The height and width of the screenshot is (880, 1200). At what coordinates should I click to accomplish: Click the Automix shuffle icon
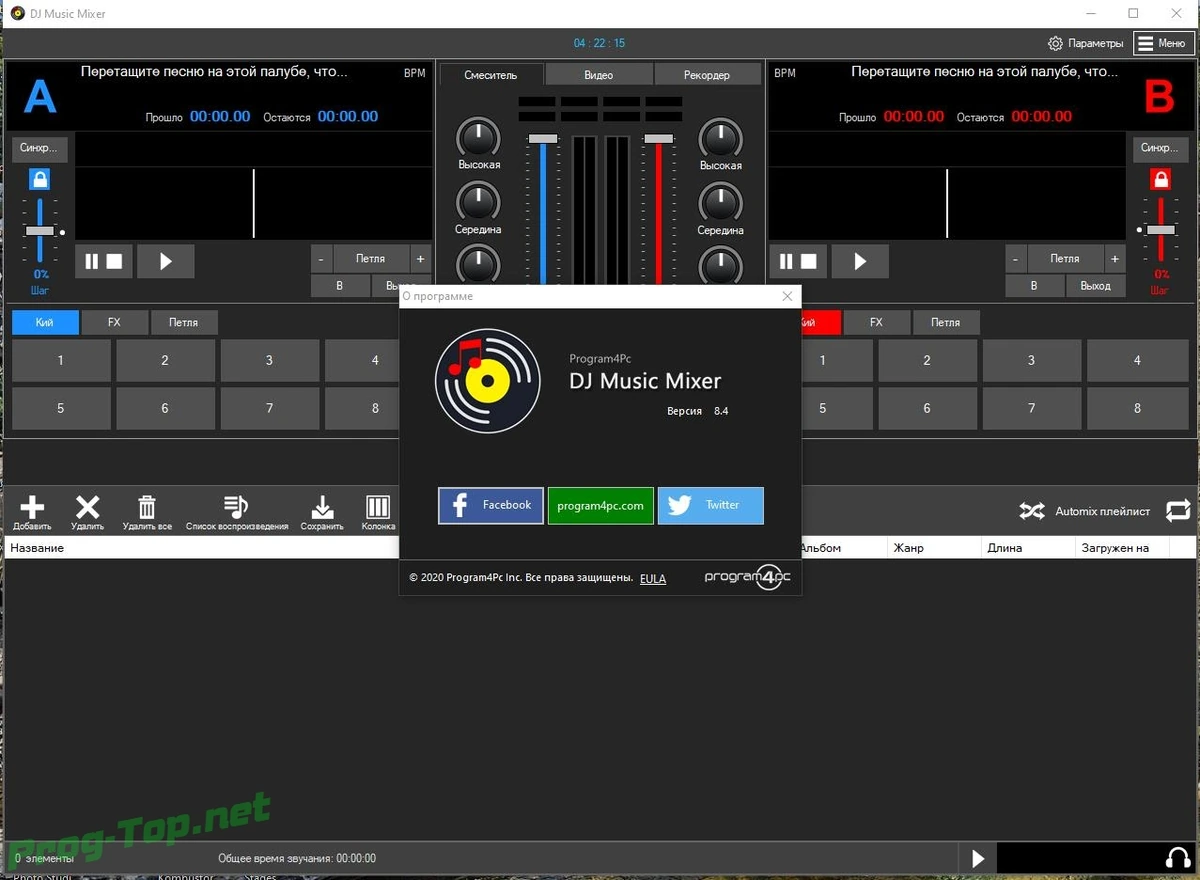coord(1032,511)
